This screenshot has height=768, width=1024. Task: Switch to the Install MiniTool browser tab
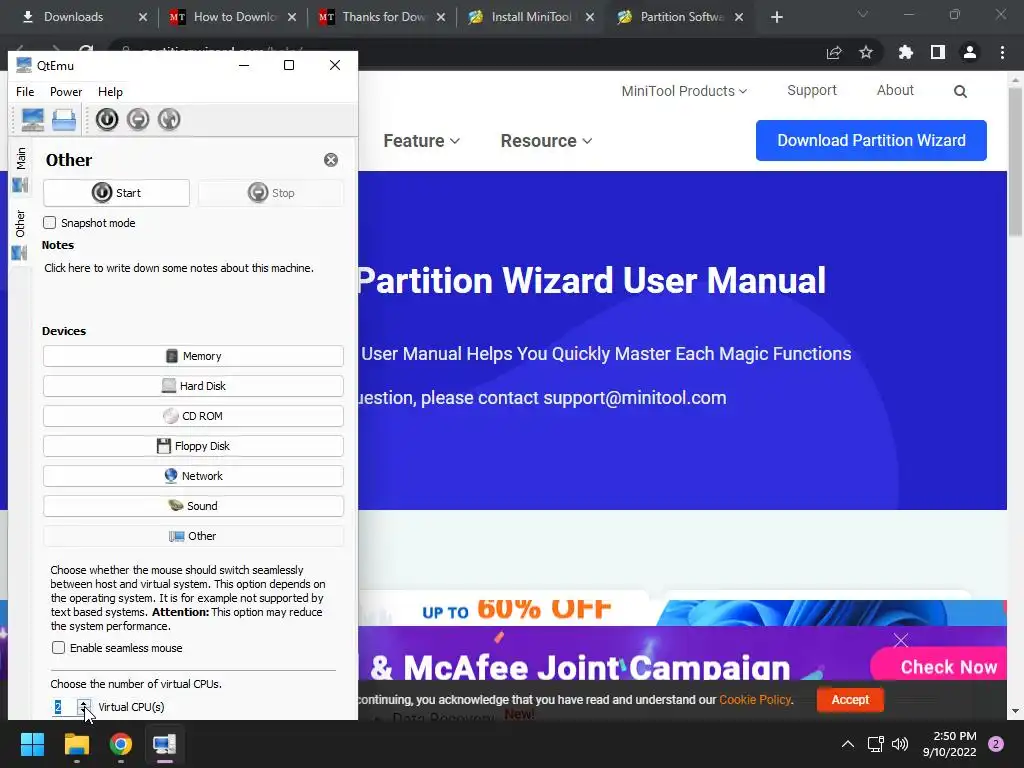530,17
